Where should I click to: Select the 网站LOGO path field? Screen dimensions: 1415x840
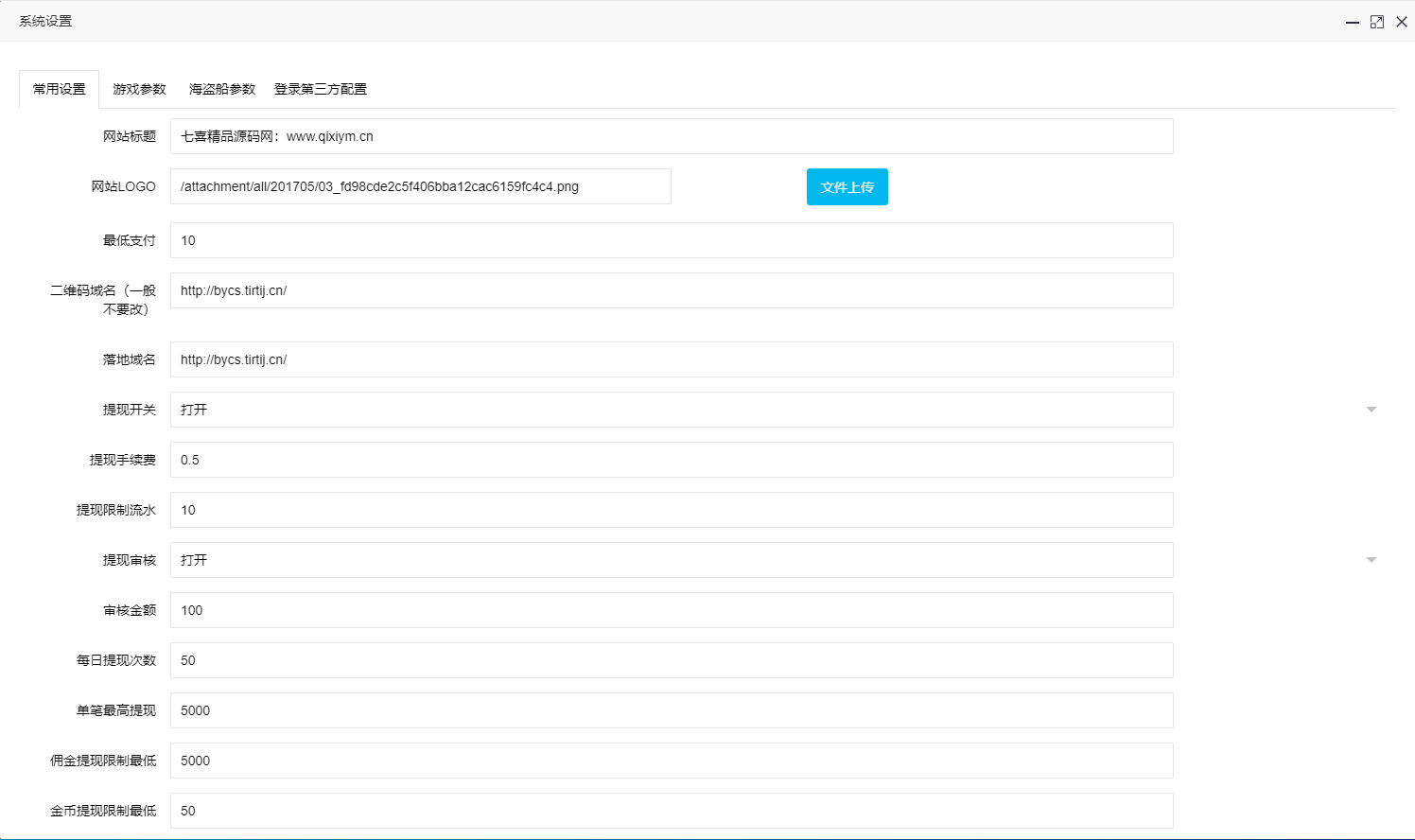(420, 186)
